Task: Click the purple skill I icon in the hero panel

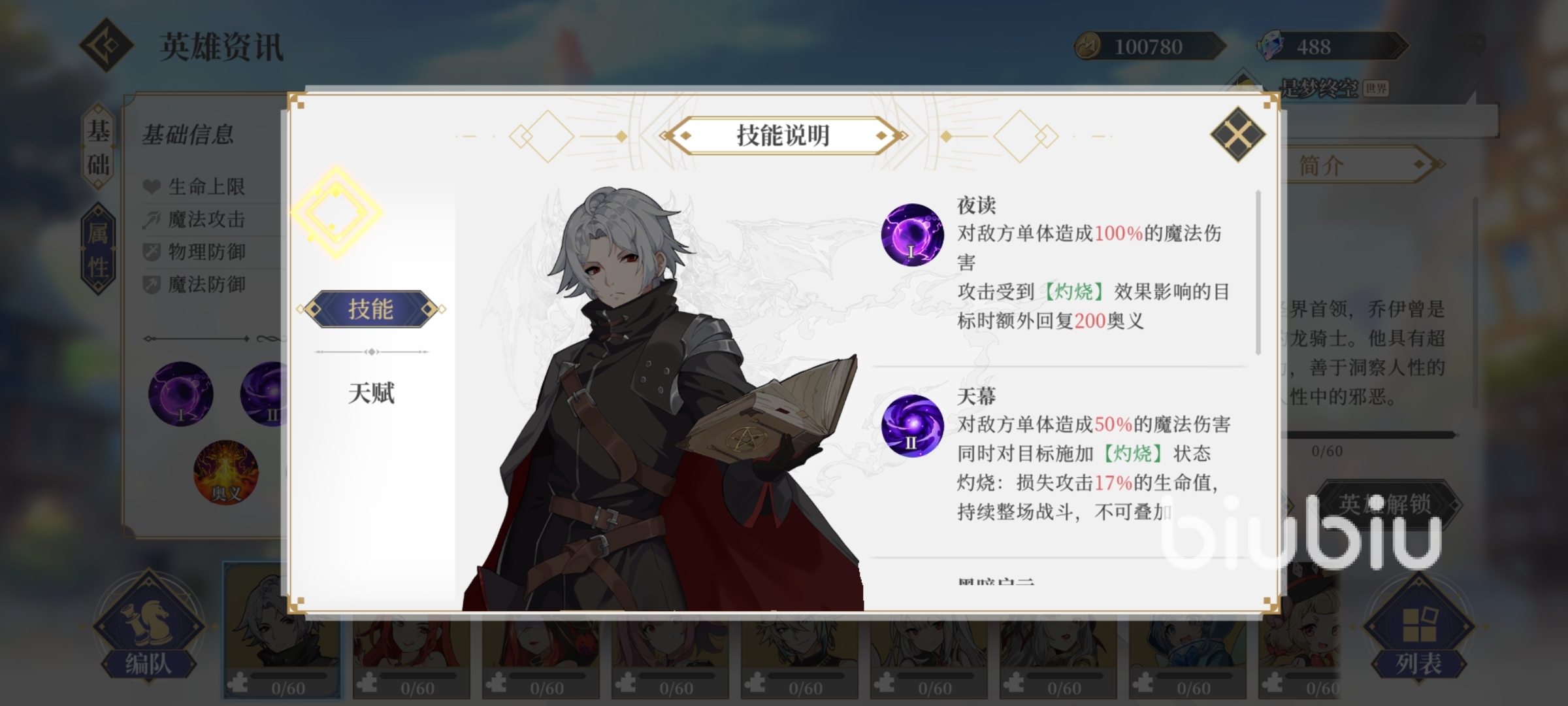Action: [181, 394]
